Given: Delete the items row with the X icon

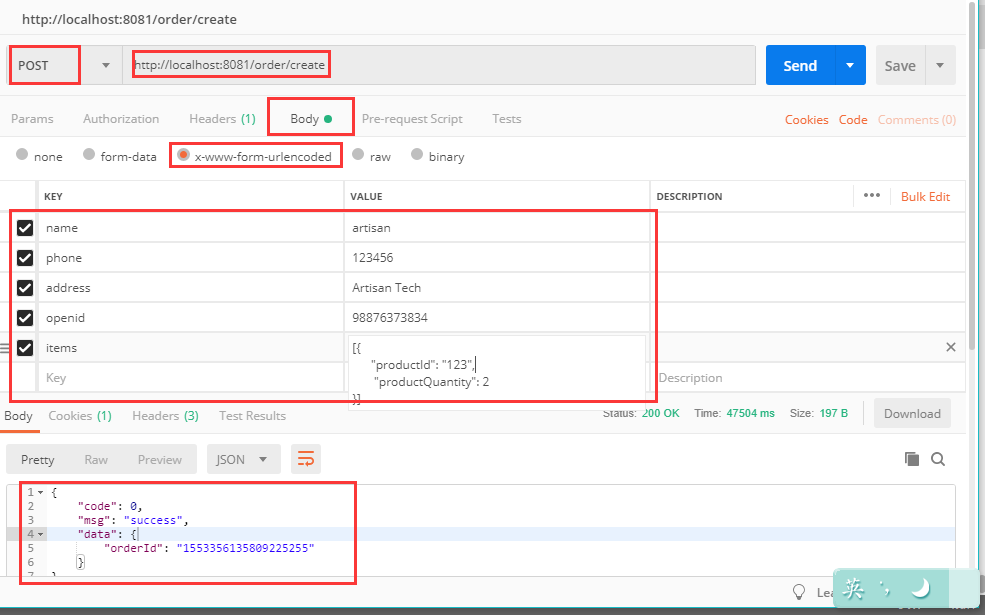Looking at the screenshot, I should click(x=951, y=347).
